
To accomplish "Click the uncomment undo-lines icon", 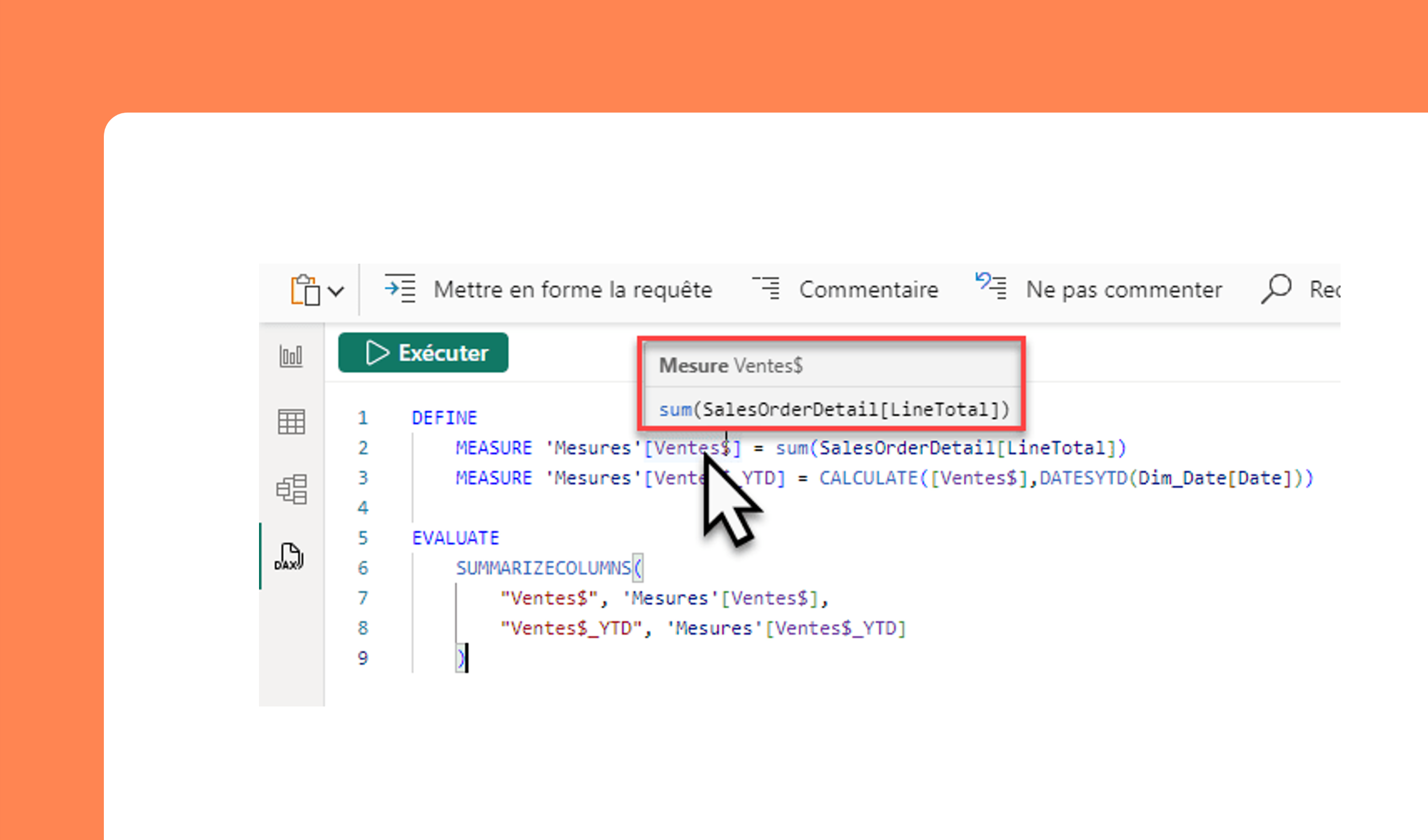I will [991, 287].
